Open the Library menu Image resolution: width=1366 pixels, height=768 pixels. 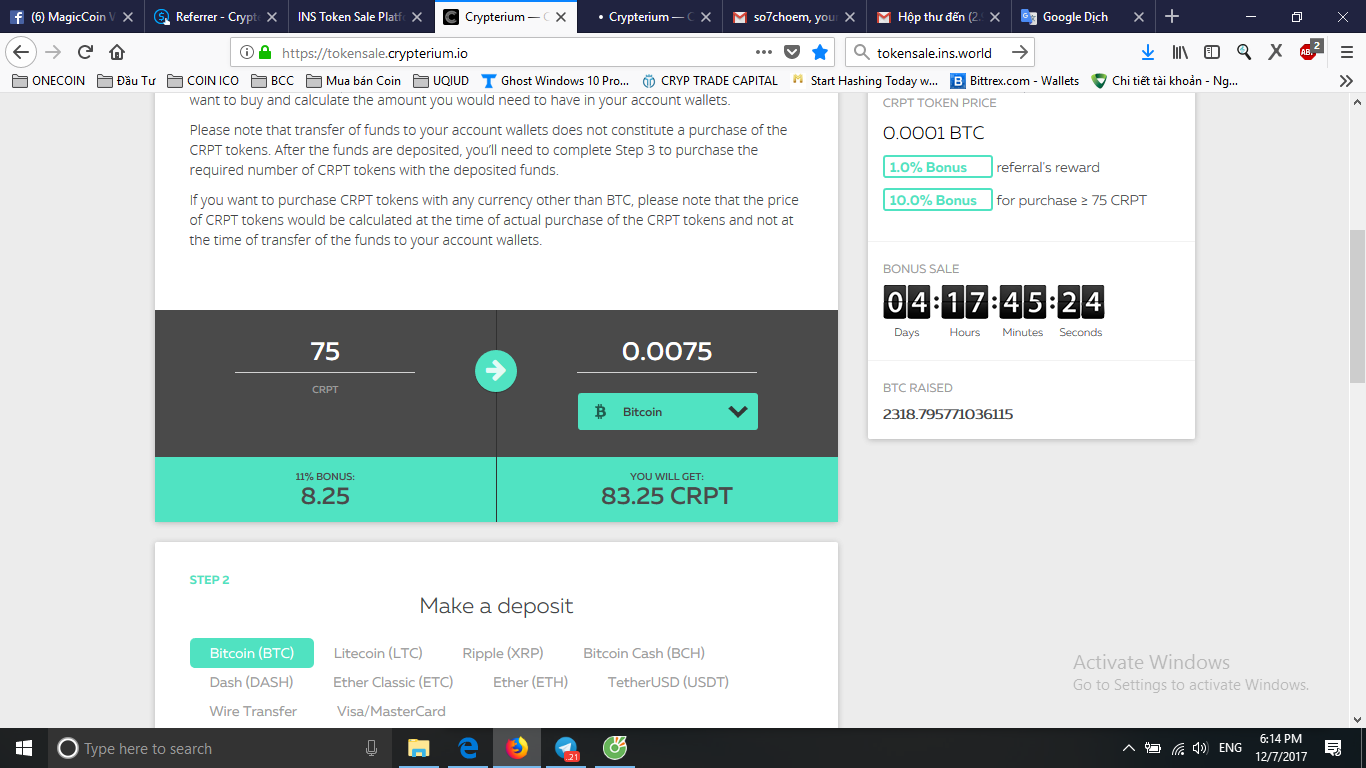click(1180, 53)
